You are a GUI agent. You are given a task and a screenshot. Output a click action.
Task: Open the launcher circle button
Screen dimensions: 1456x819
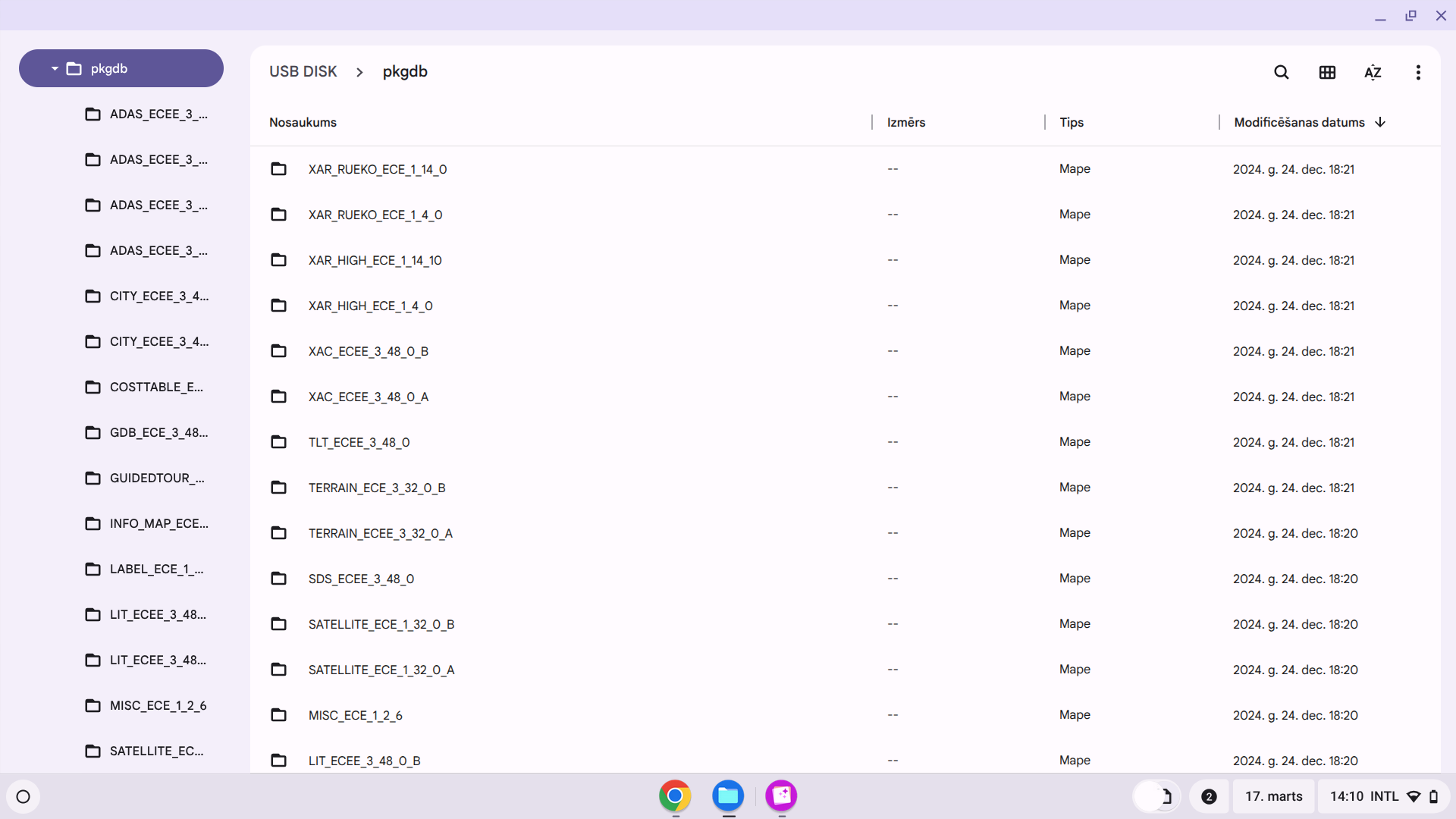[x=23, y=796]
